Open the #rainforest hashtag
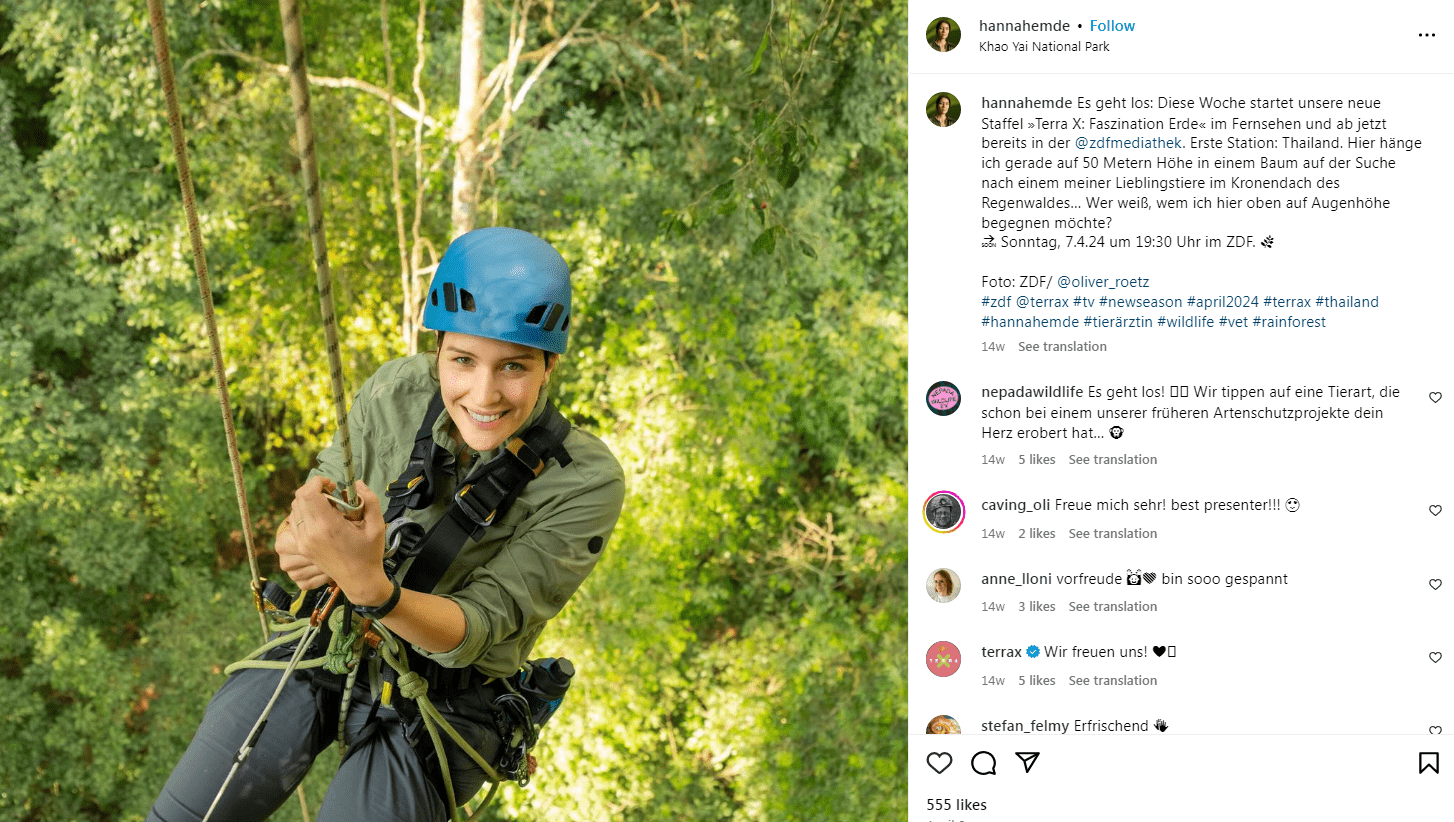The image size is (1454, 822). (x=1288, y=322)
